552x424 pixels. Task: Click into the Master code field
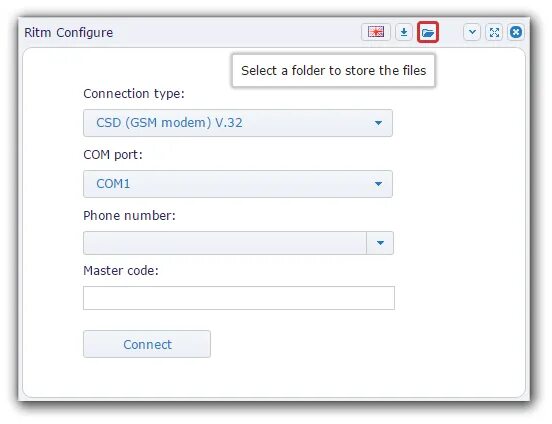[x=239, y=298]
